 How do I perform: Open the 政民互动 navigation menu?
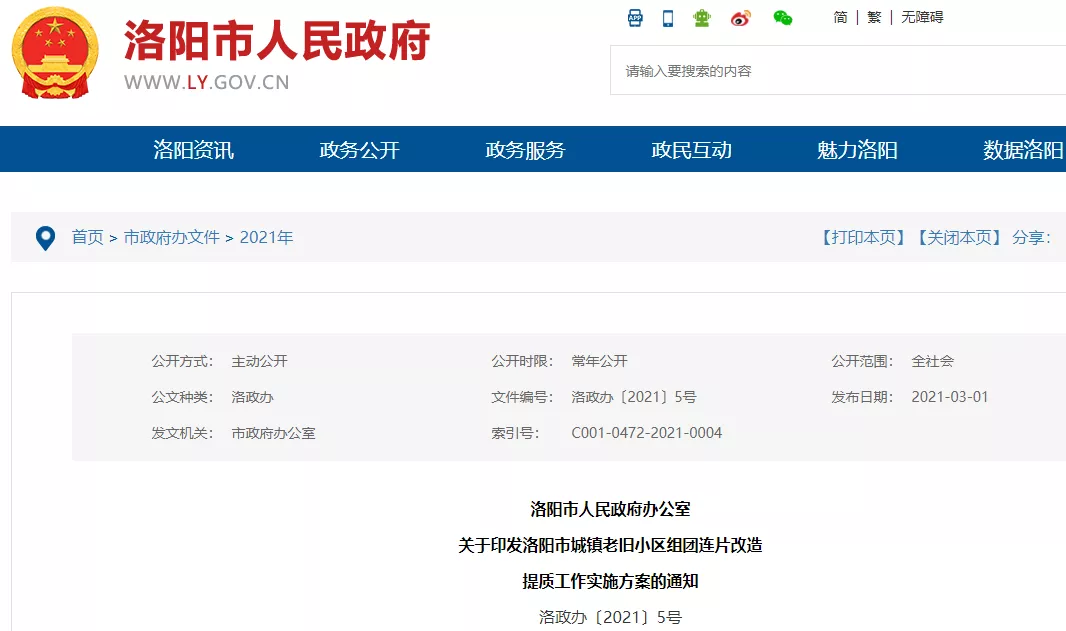click(x=692, y=149)
